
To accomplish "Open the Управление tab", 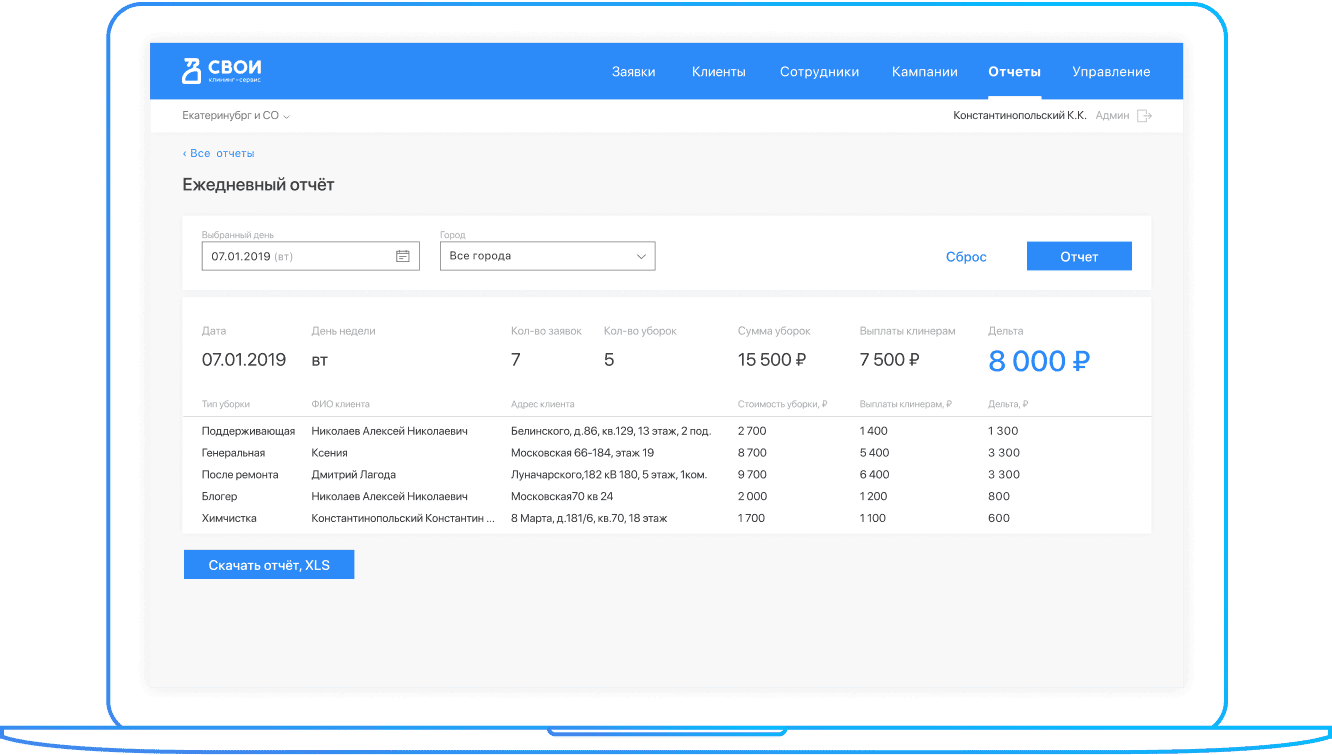I will pyautogui.click(x=1111, y=72).
